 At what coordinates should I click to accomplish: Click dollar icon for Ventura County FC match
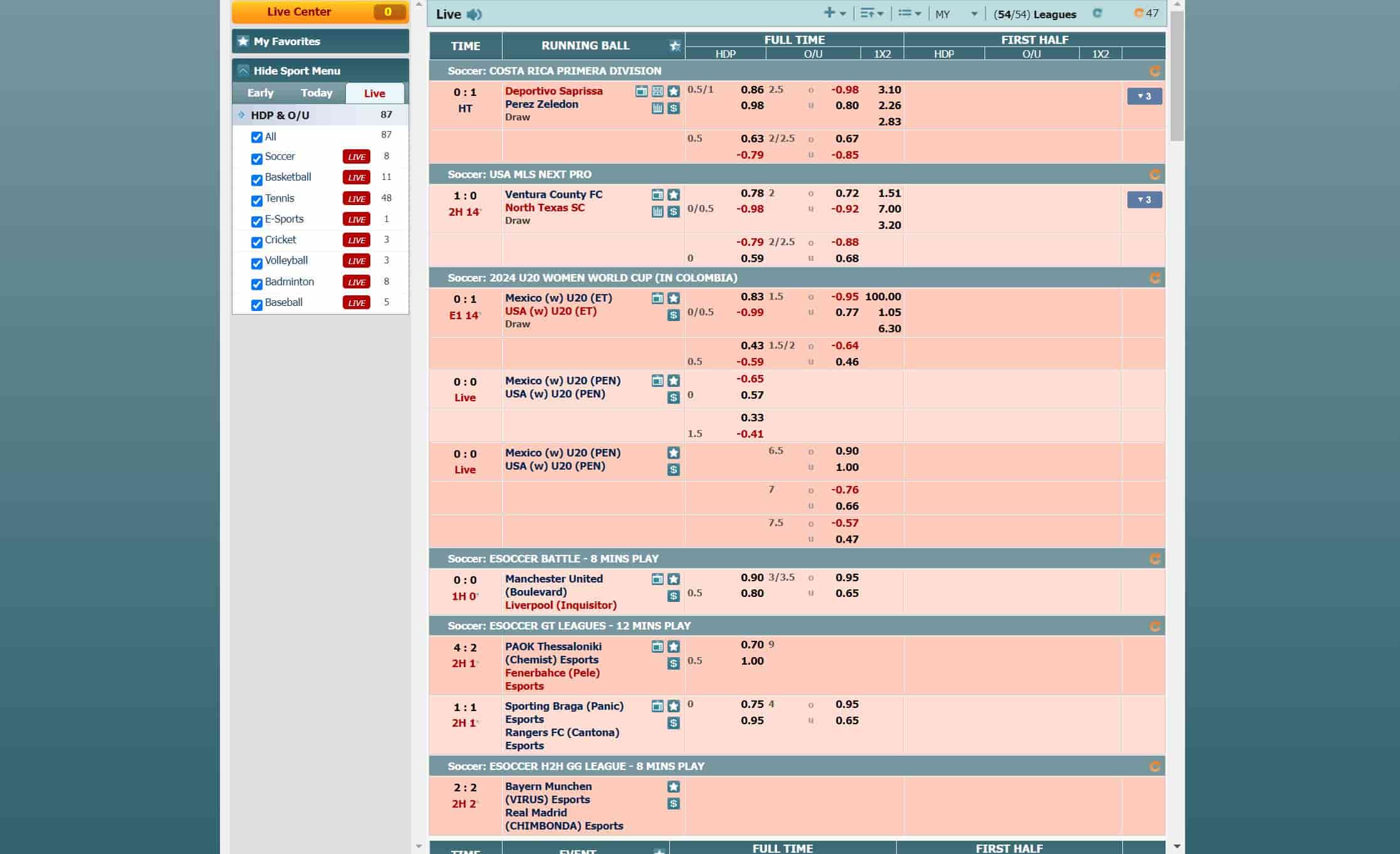pos(674,212)
